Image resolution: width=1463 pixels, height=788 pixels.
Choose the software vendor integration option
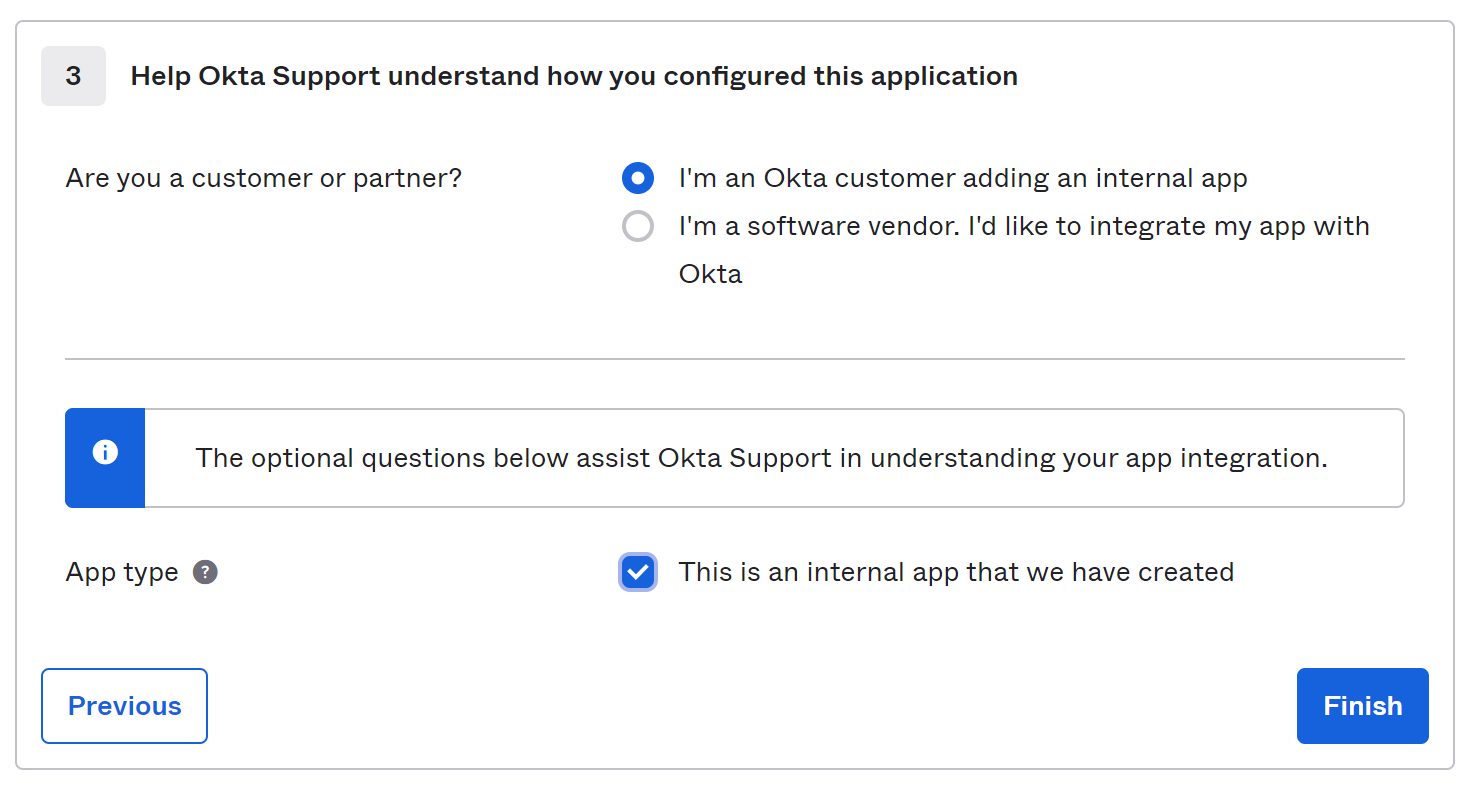pos(637,226)
